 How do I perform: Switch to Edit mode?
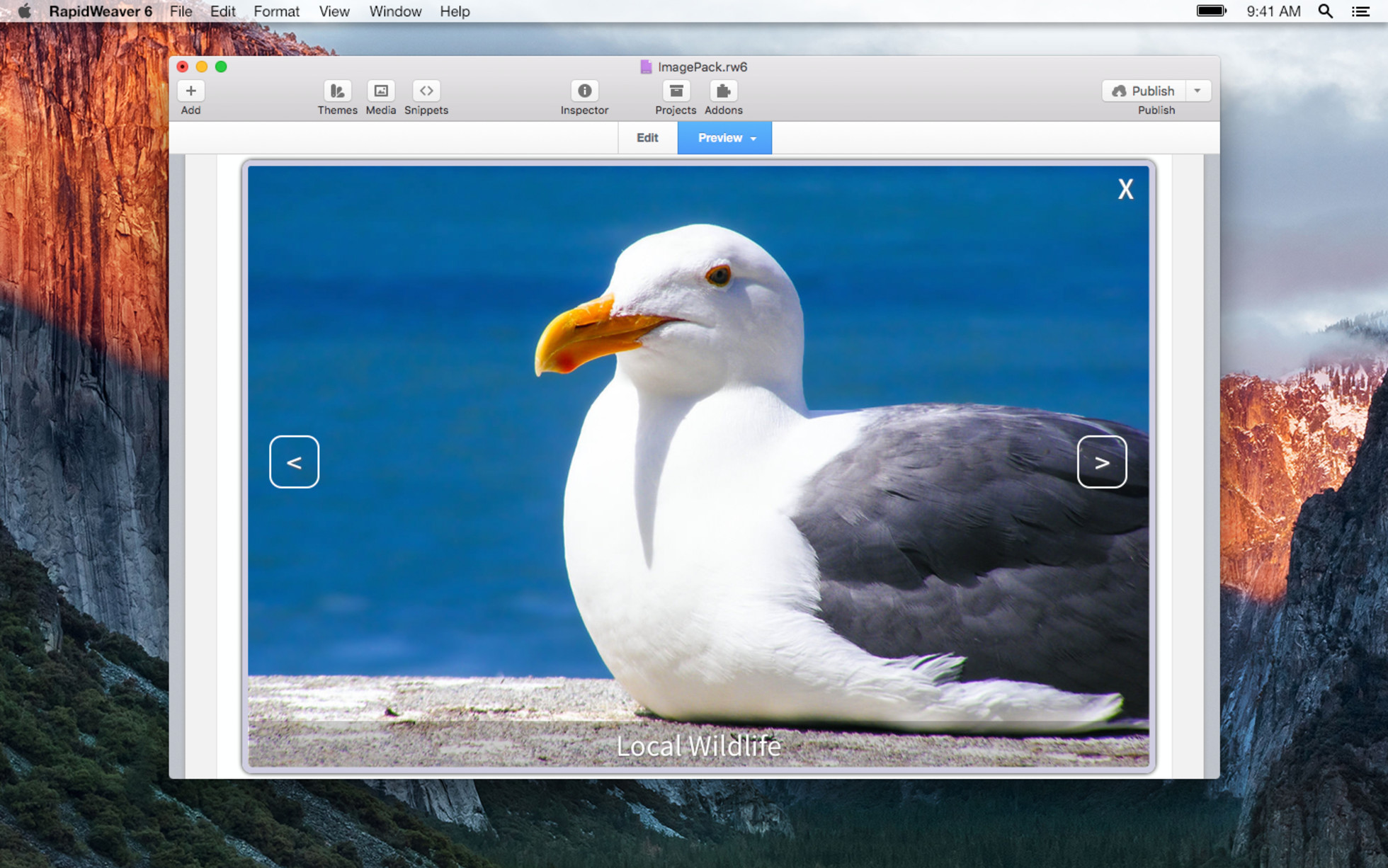[647, 138]
